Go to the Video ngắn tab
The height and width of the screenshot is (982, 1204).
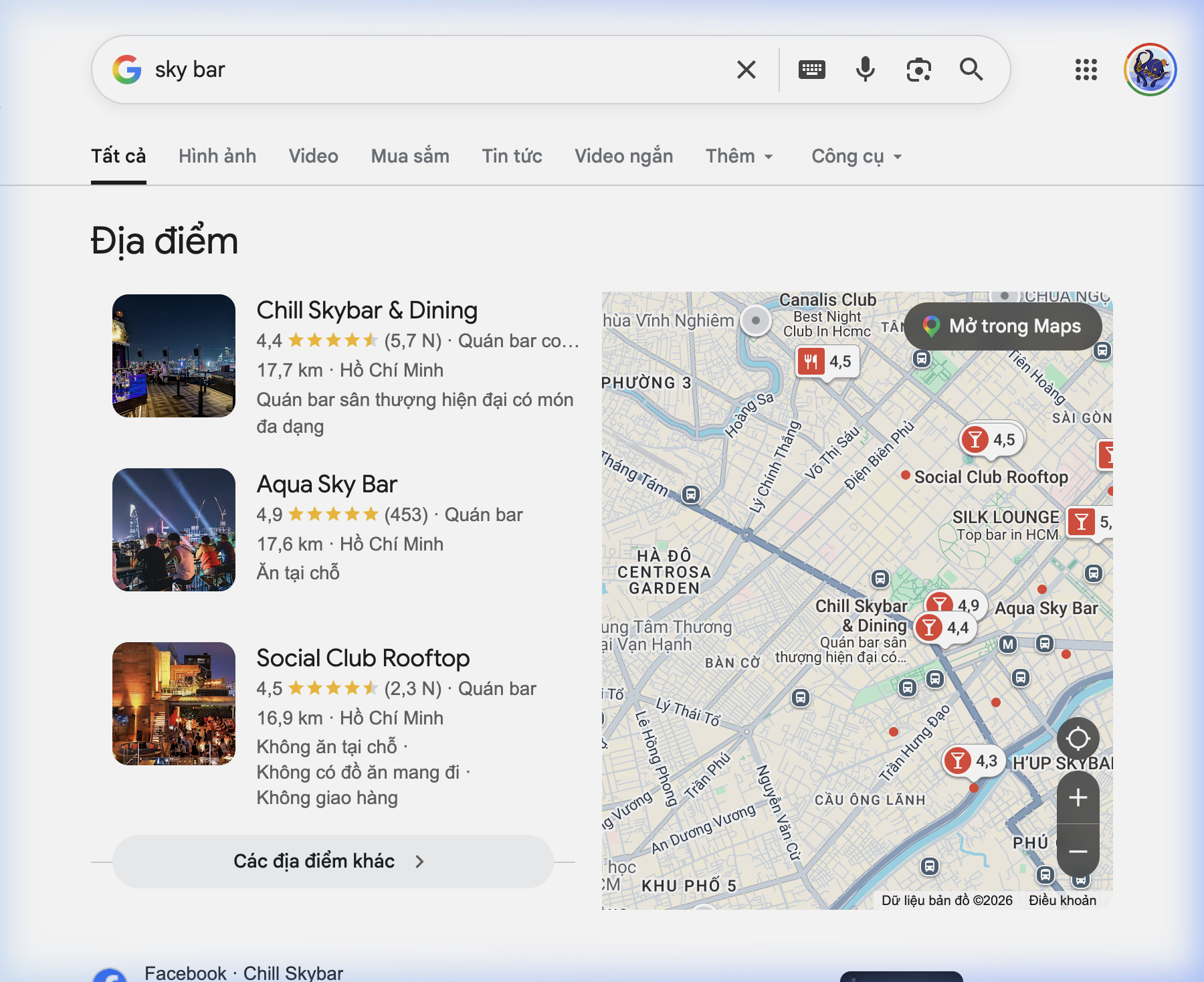click(x=624, y=157)
